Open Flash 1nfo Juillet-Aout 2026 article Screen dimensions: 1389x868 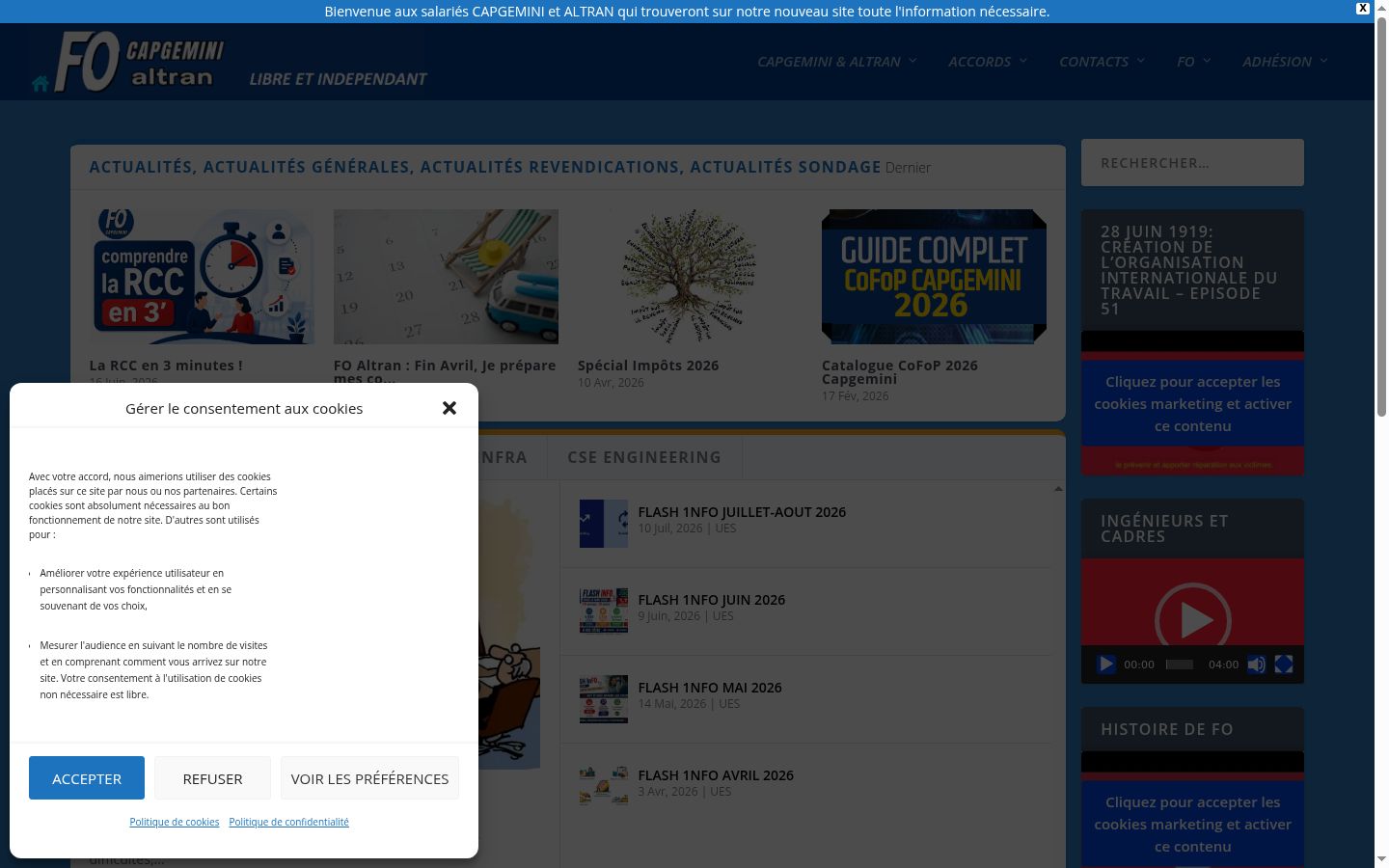point(742,512)
